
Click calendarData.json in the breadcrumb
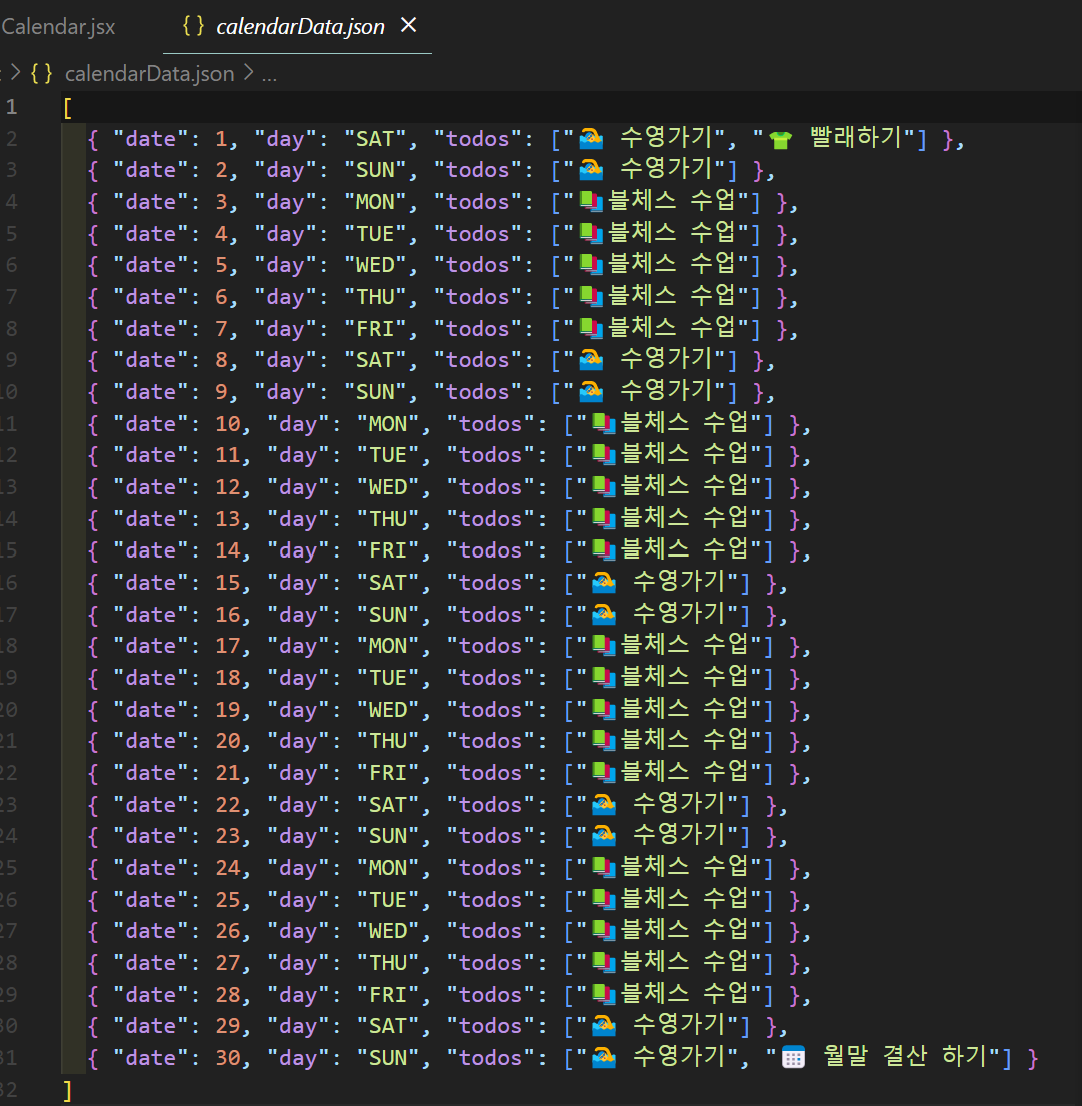pos(150,73)
